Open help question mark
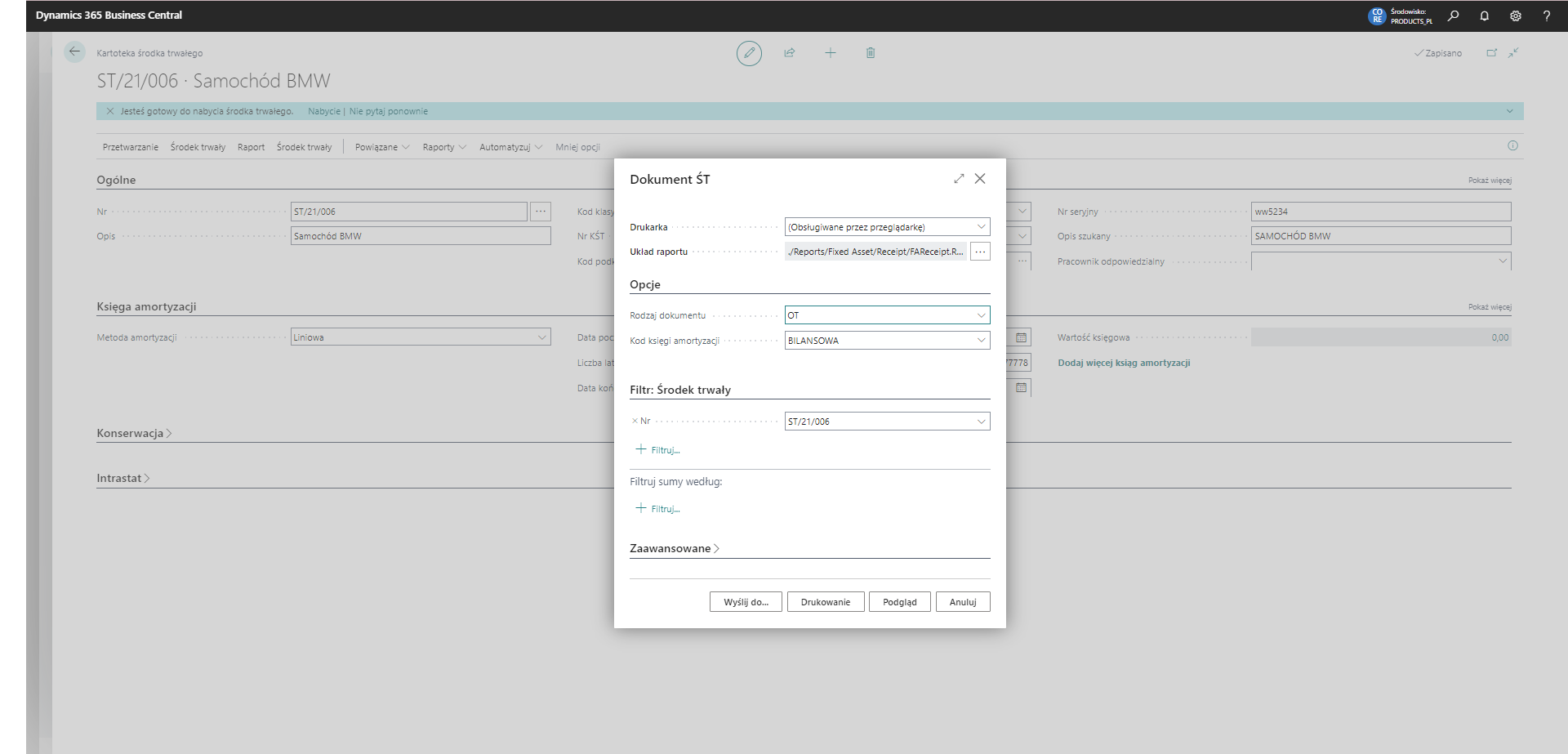 1547,16
